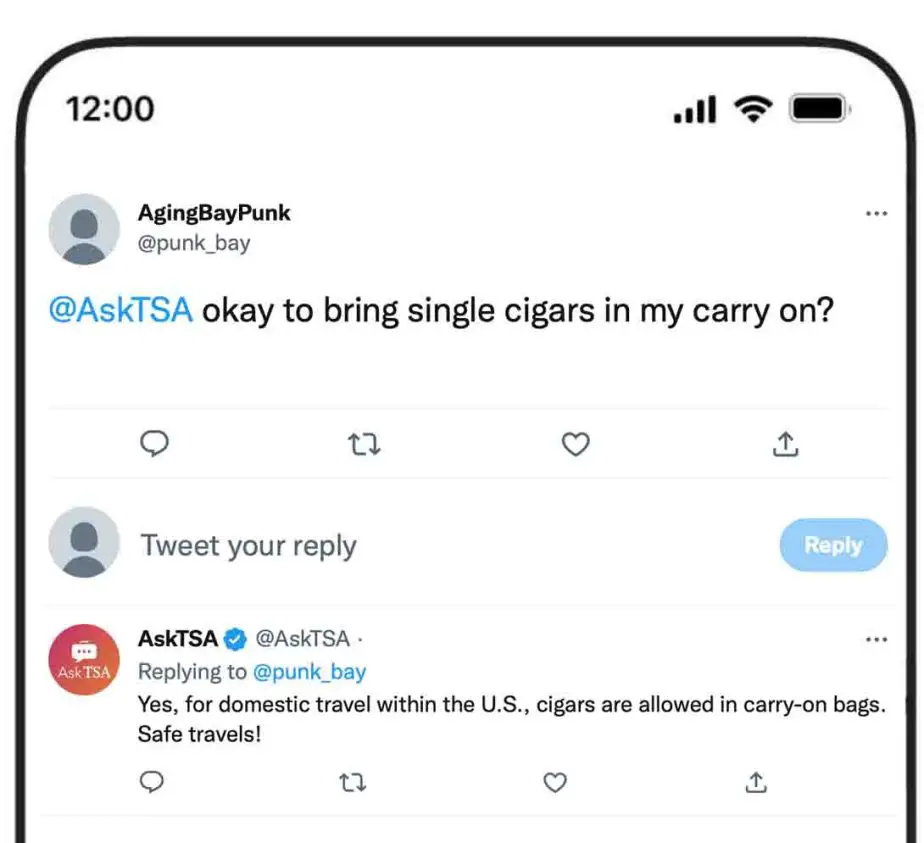
Task: Click the @AskTSA handle beside verified badge
Action: (x=302, y=639)
